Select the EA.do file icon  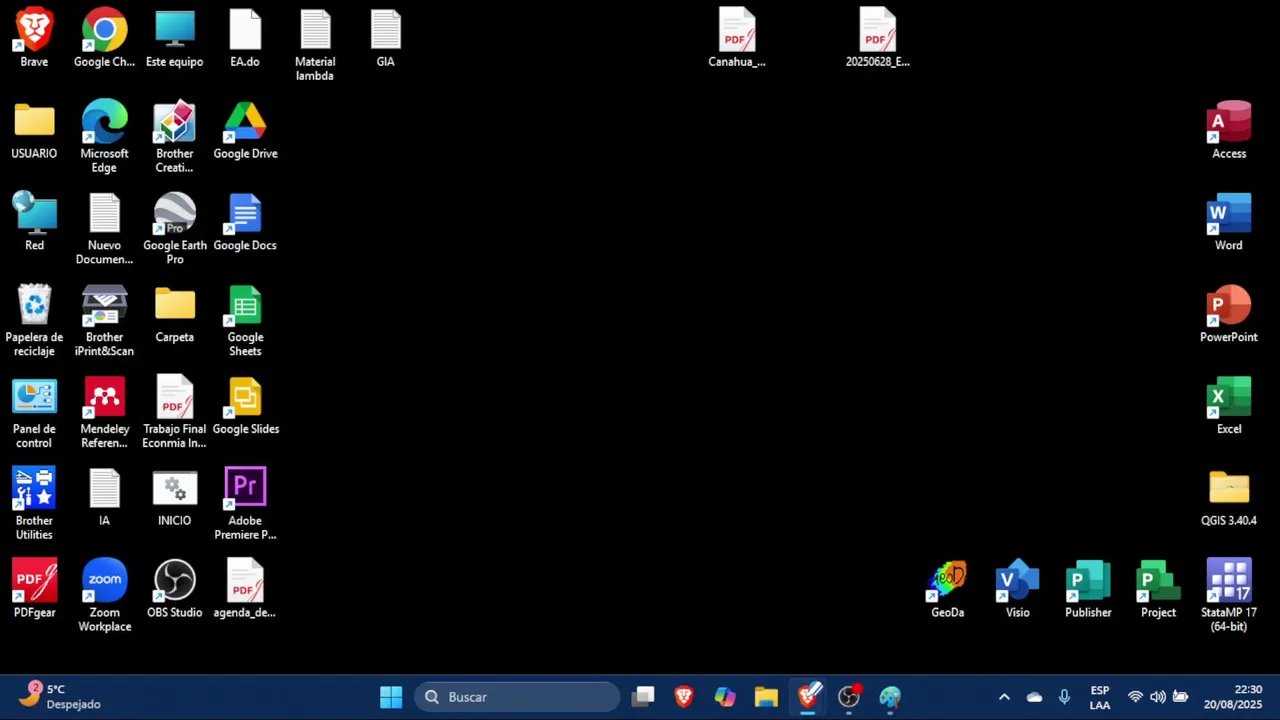[245, 38]
